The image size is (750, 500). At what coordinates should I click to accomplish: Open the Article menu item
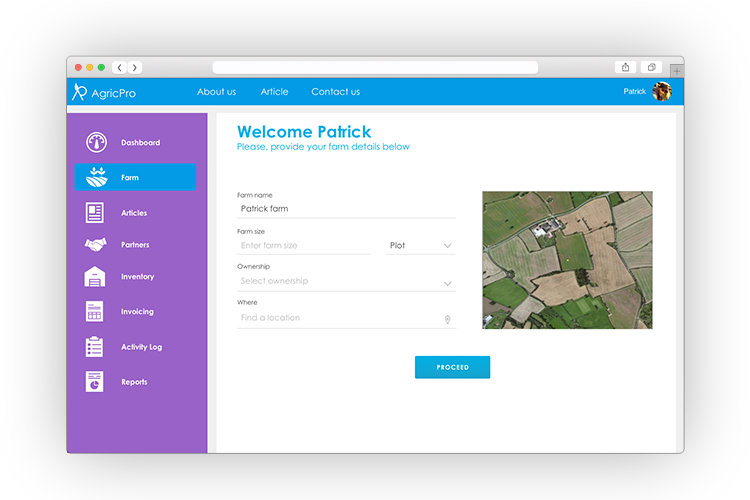275,91
